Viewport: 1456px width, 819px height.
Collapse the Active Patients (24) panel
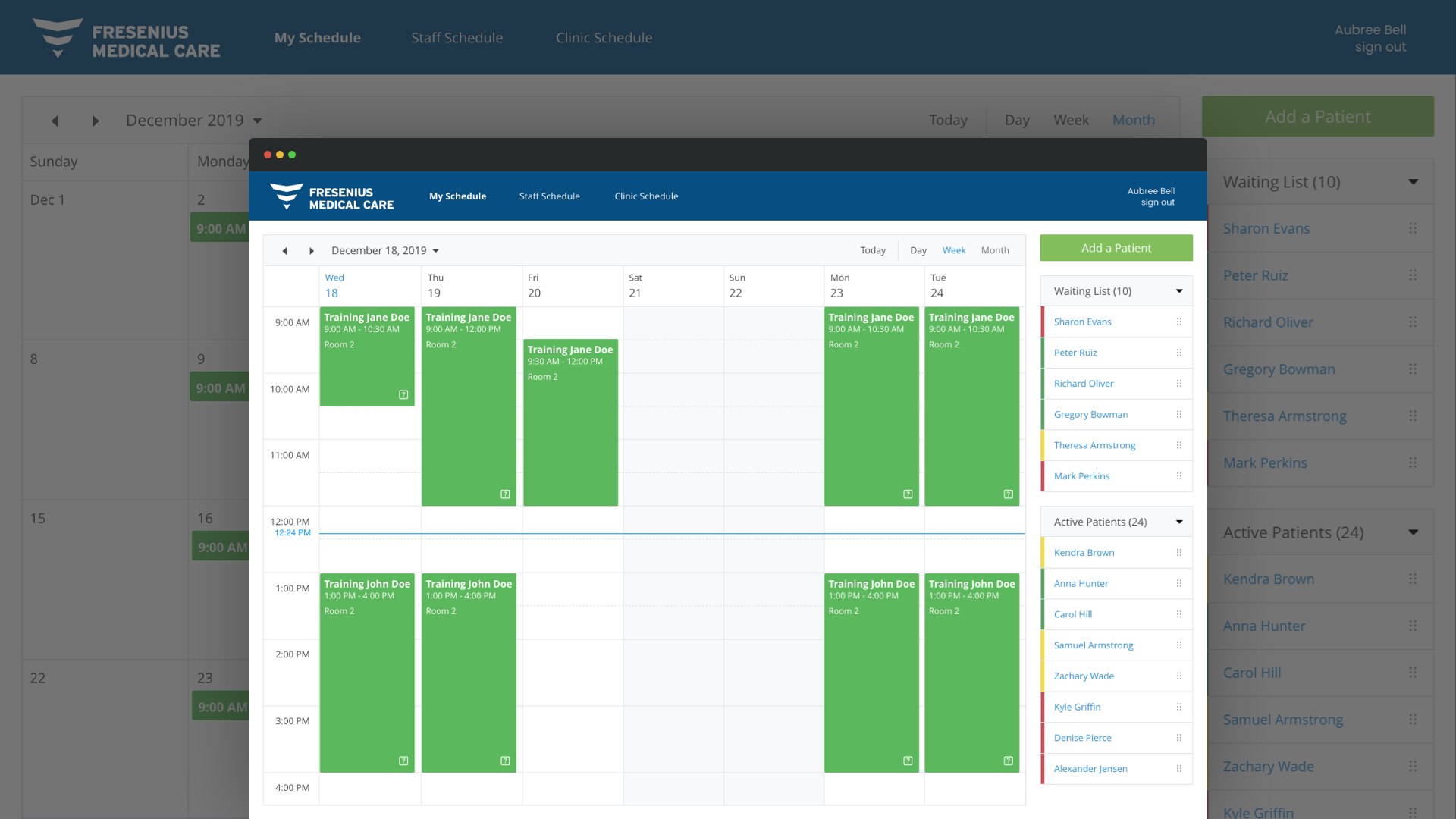1179,522
